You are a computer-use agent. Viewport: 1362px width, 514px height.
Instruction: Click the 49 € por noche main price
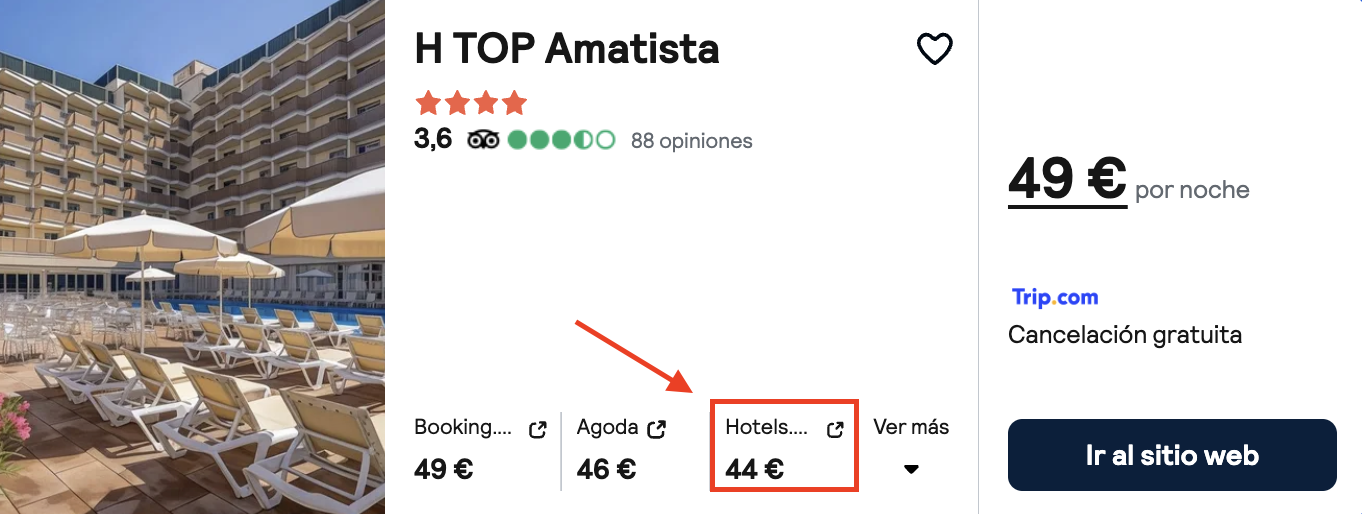(x=1129, y=180)
